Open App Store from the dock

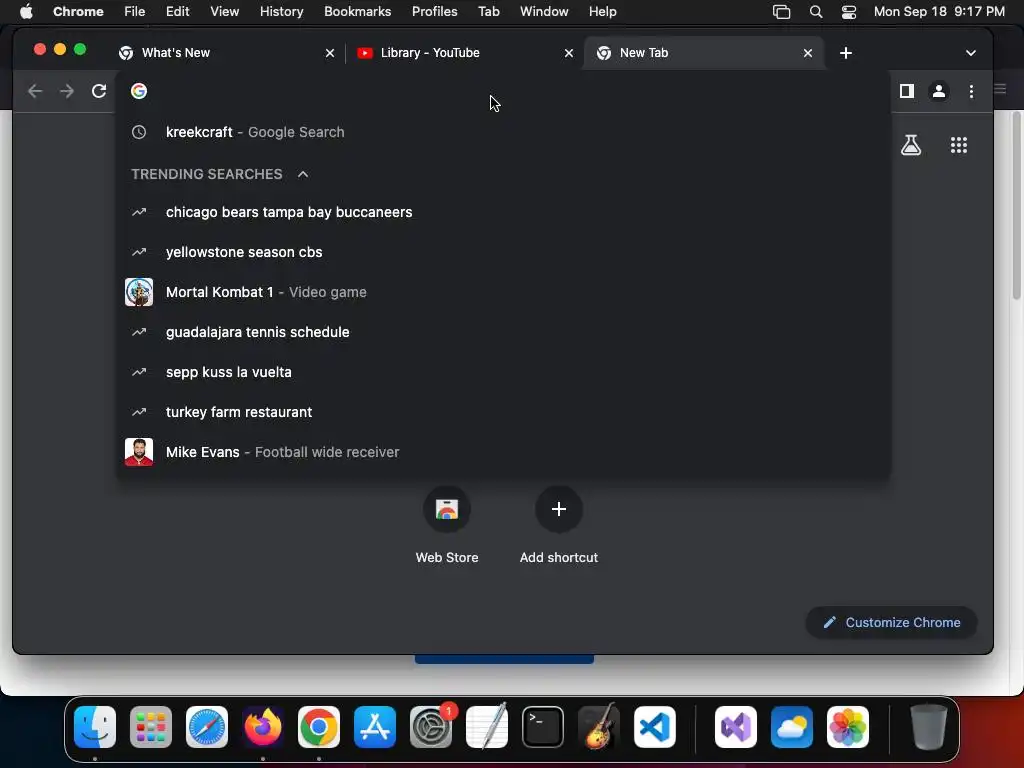[375, 727]
